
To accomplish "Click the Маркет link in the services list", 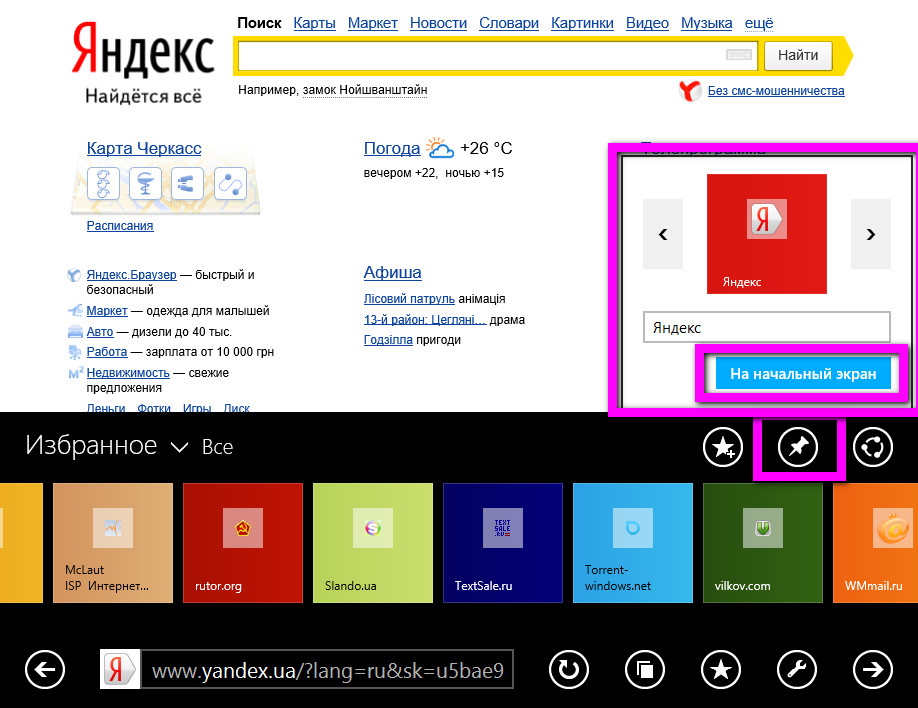I will pos(107,311).
